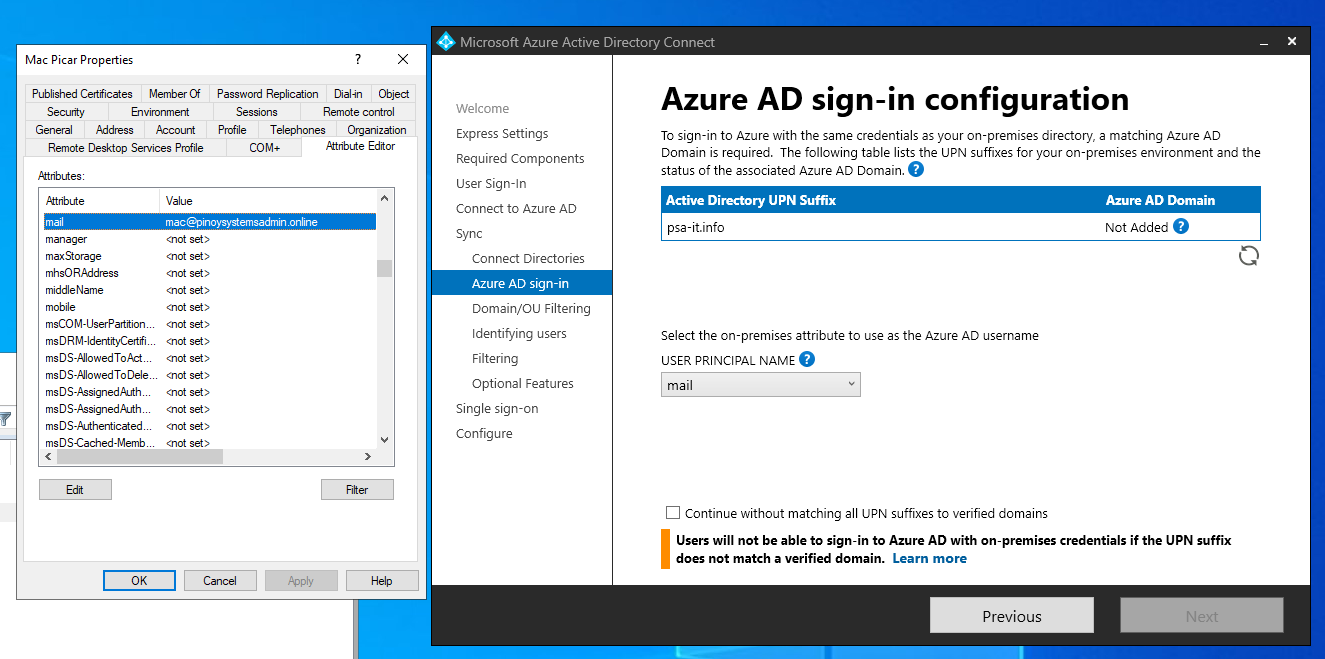
Task: Open the USER PRINCIPAL NAME attribute dropdown
Action: [760, 385]
